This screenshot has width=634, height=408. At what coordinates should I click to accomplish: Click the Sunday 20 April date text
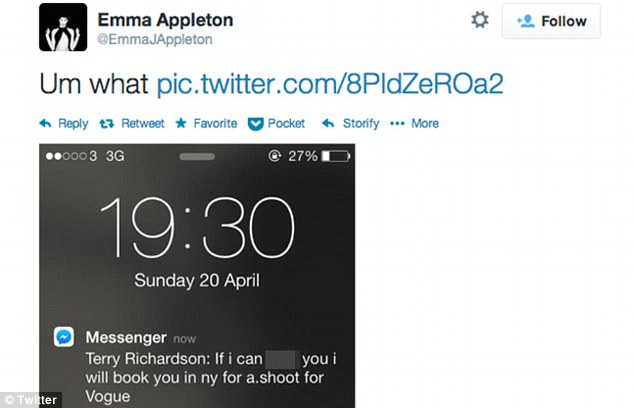pos(196,279)
